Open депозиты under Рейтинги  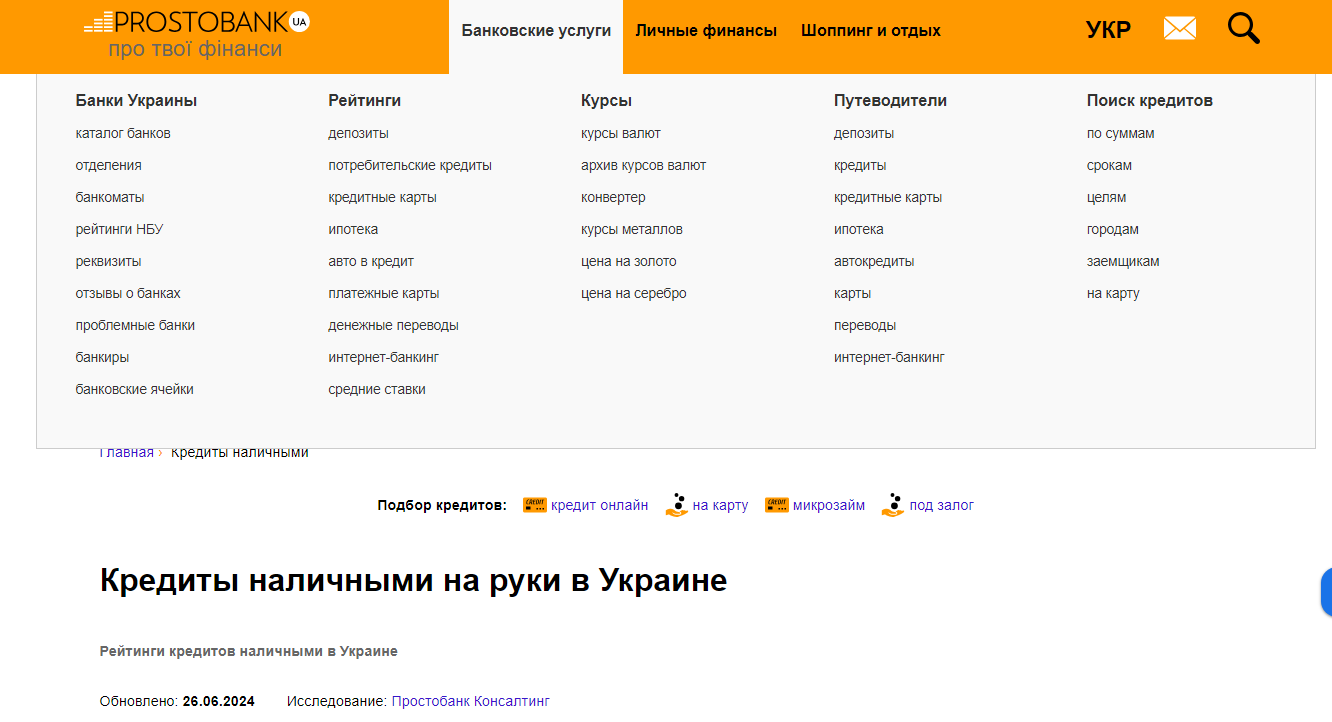359,133
